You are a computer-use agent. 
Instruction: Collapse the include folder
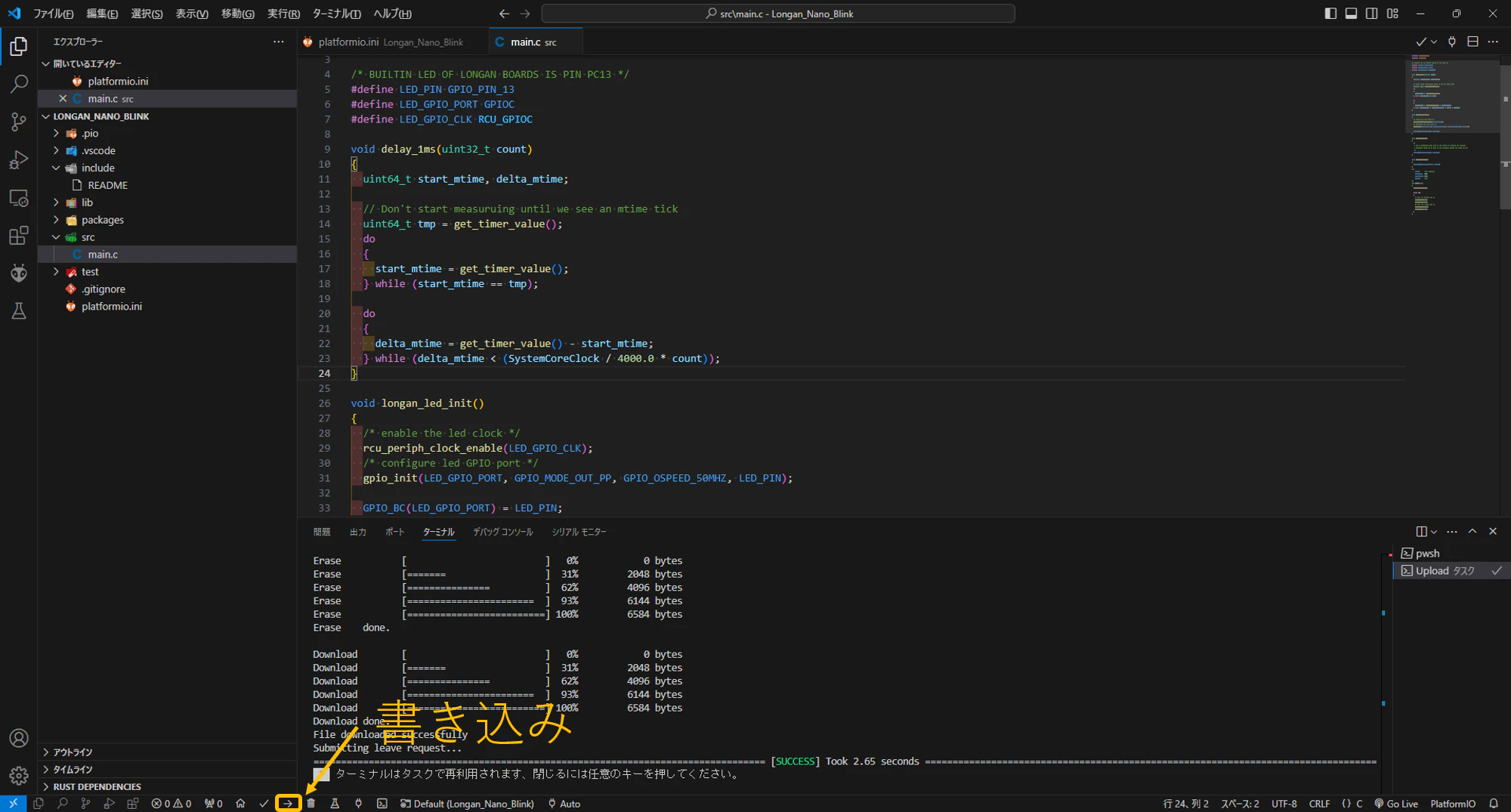(x=56, y=168)
